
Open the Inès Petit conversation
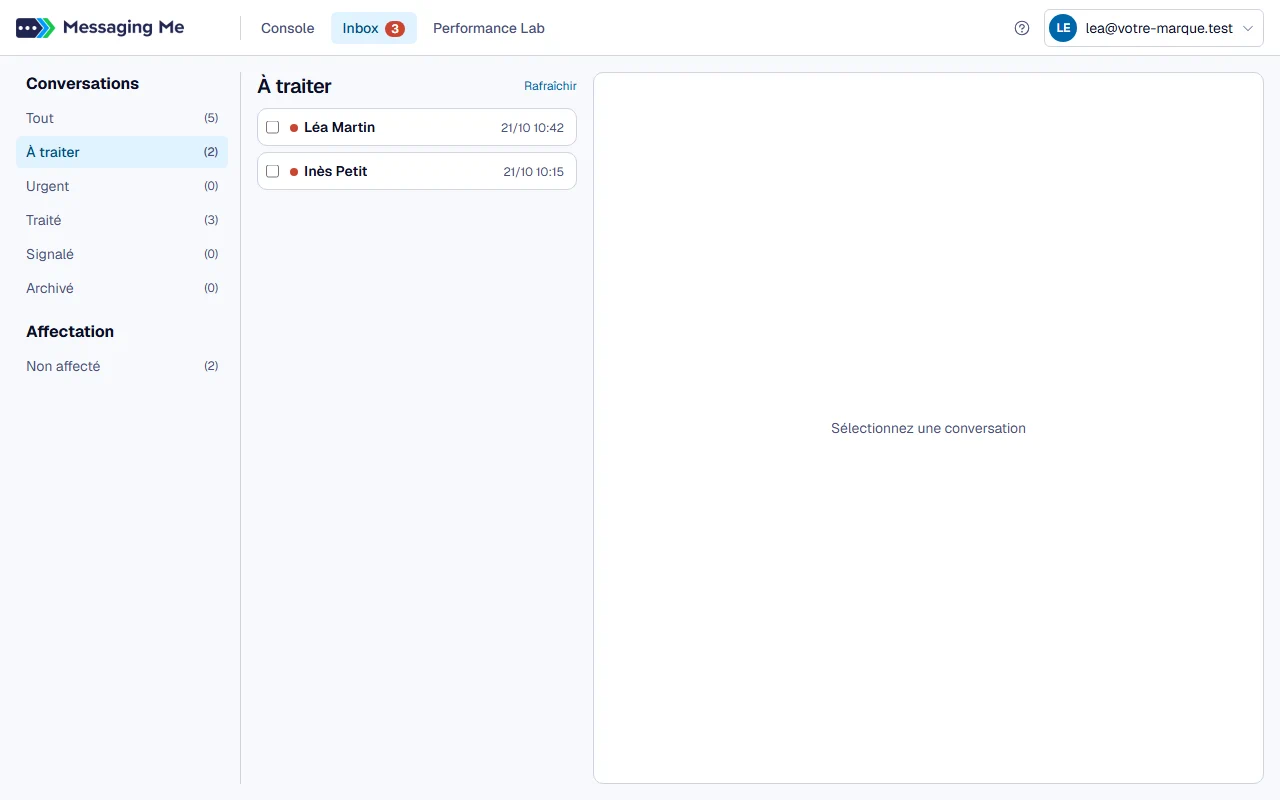coord(417,171)
